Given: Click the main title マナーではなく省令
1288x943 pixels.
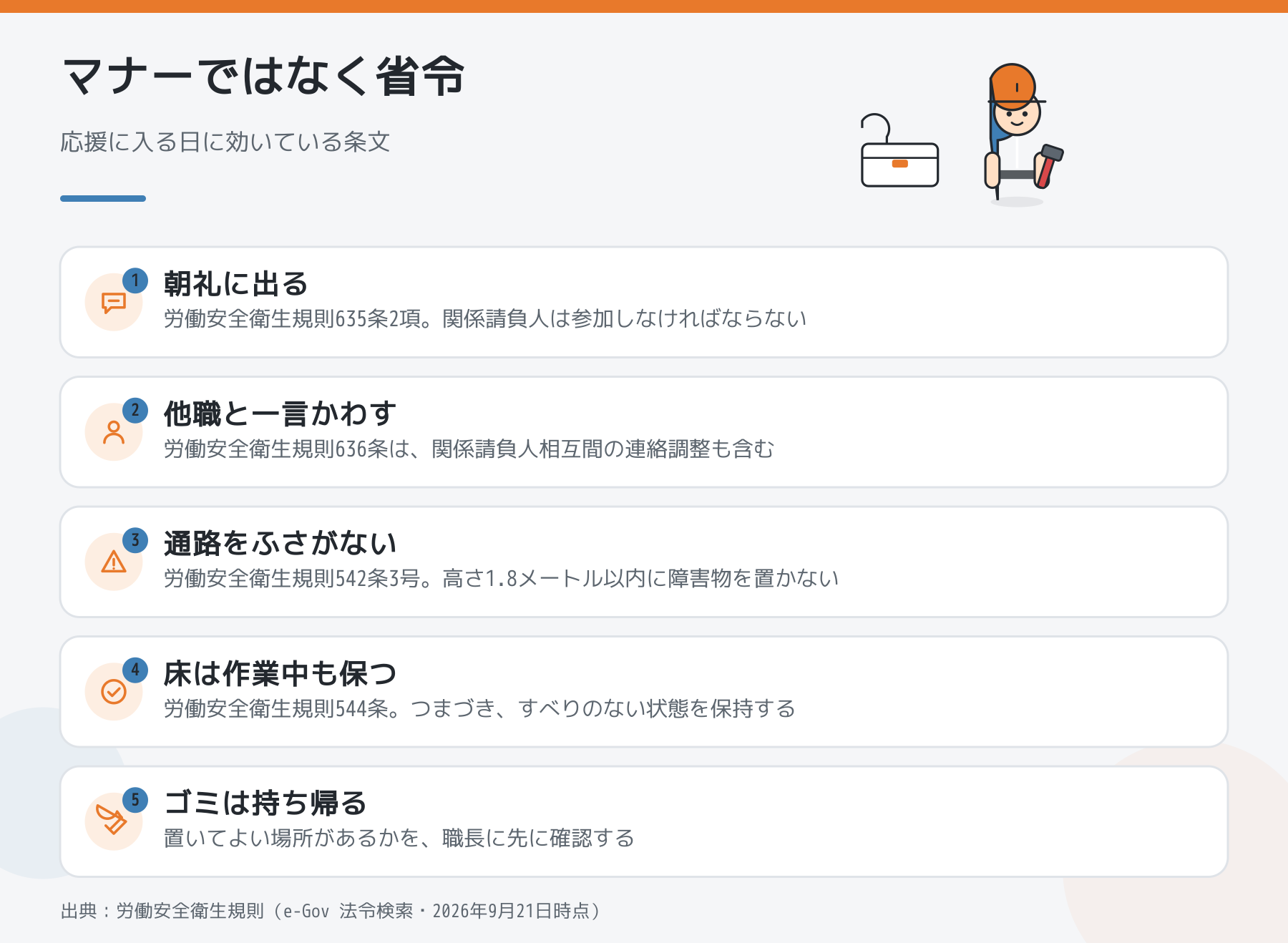Looking at the screenshot, I should [x=264, y=76].
